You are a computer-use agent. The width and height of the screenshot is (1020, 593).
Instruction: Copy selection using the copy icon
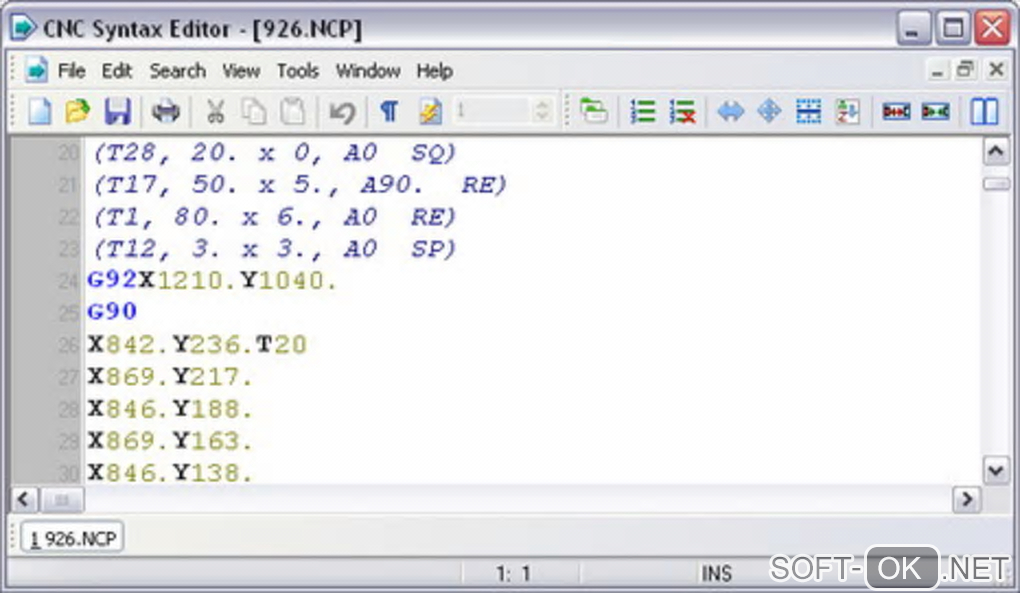pyautogui.click(x=254, y=112)
